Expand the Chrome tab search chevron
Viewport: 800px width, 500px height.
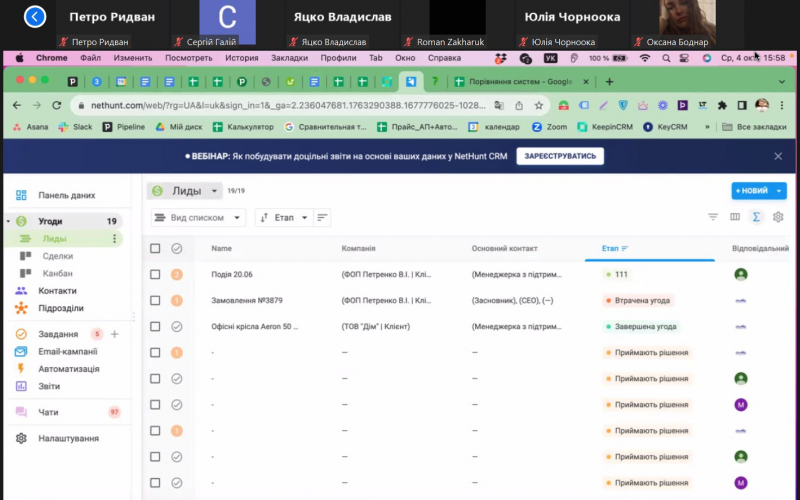coord(782,82)
